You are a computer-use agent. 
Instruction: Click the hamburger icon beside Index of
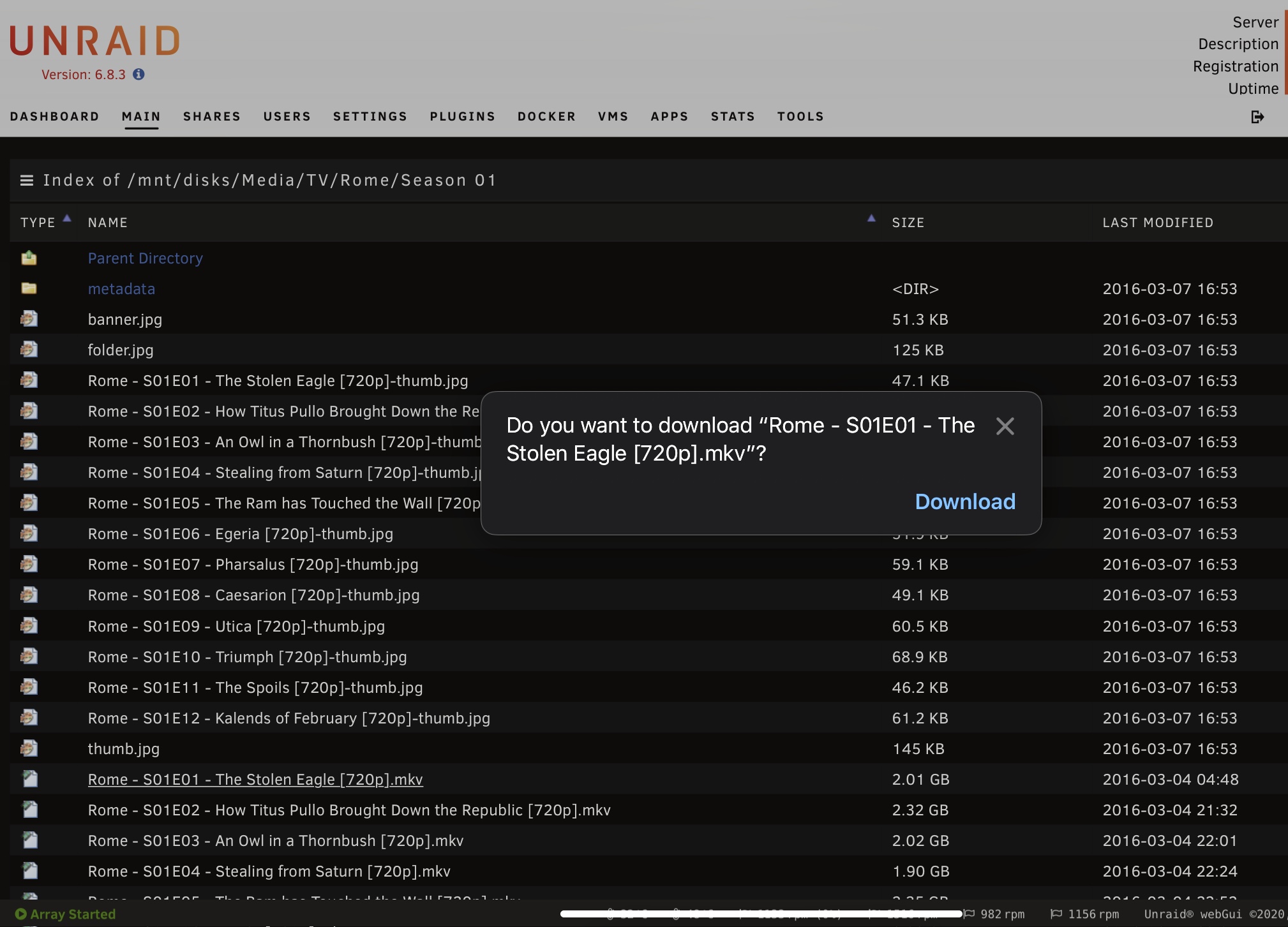[27, 181]
